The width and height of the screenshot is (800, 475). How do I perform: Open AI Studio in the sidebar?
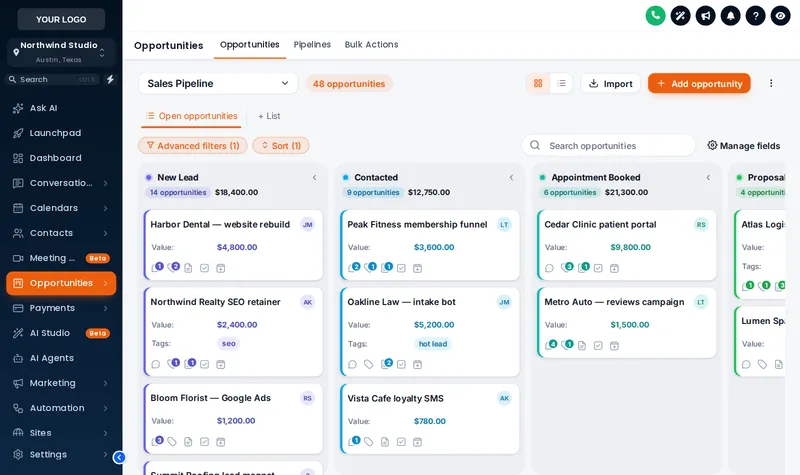click(x=61, y=333)
